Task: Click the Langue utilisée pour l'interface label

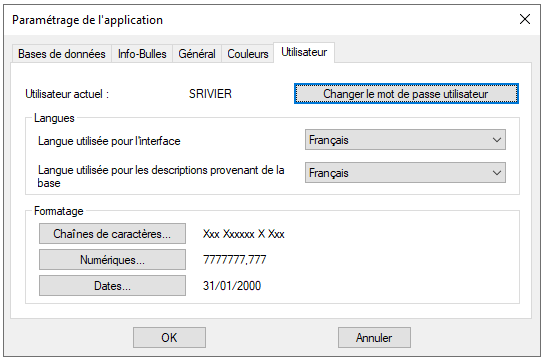Action: (x=109, y=141)
